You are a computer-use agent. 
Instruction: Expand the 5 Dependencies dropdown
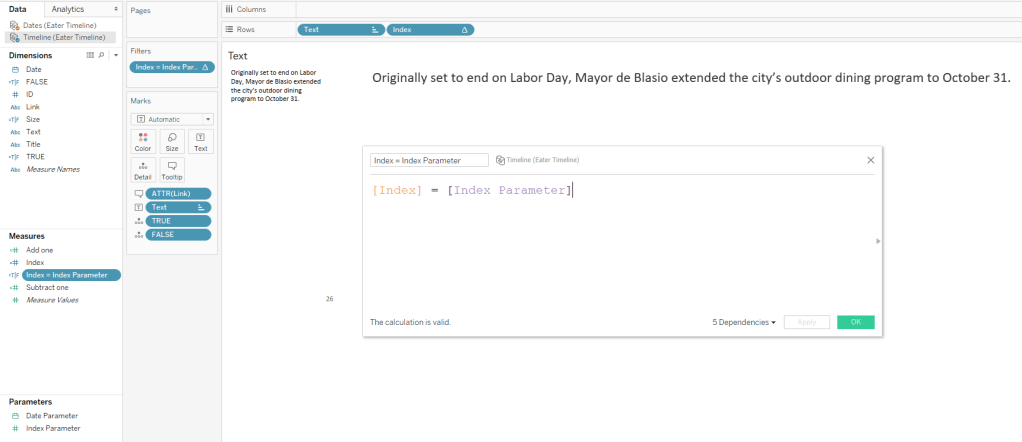click(744, 322)
